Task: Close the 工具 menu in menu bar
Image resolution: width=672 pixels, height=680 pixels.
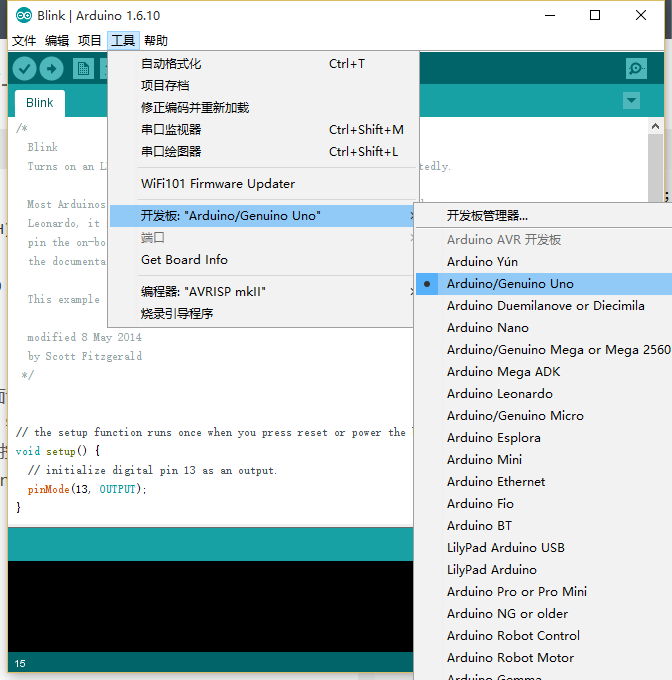Action: click(x=123, y=41)
